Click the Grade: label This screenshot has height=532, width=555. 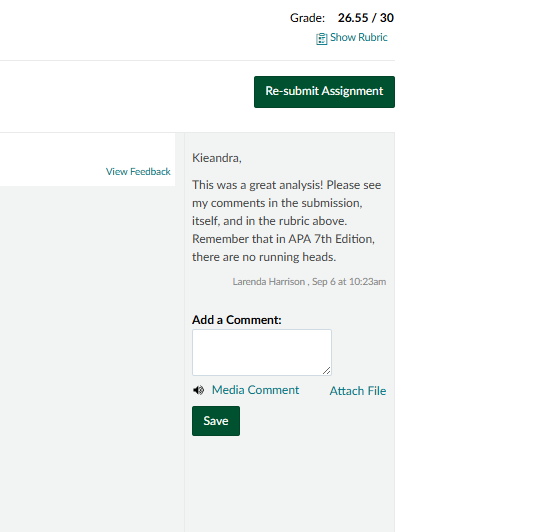307,18
